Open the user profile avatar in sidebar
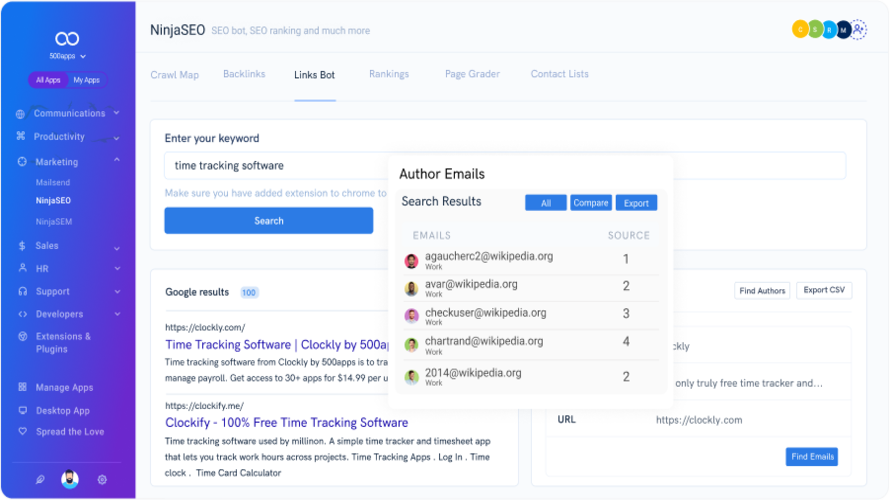The image size is (890, 500). [70, 479]
